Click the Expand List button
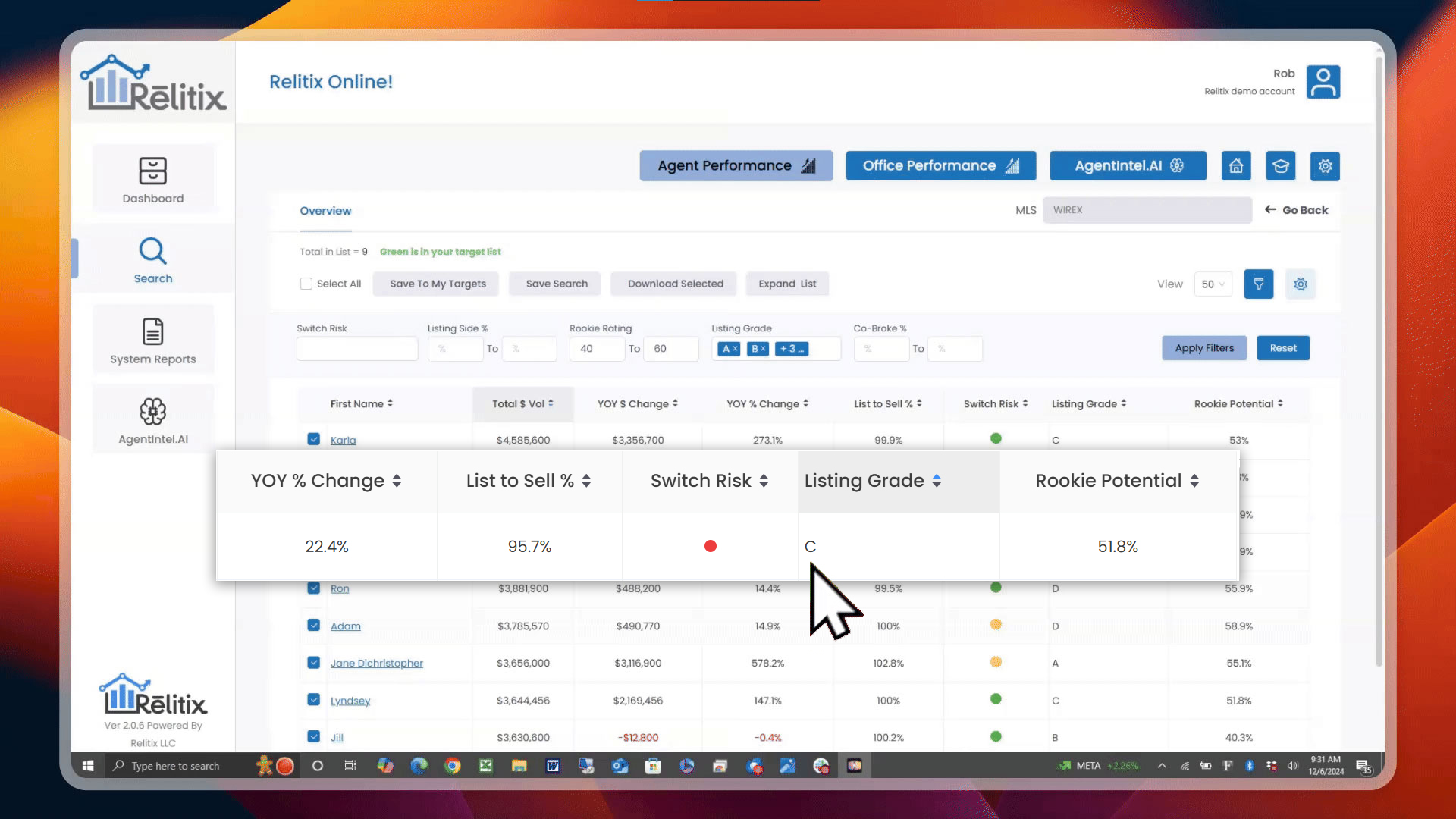 click(x=787, y=284)
